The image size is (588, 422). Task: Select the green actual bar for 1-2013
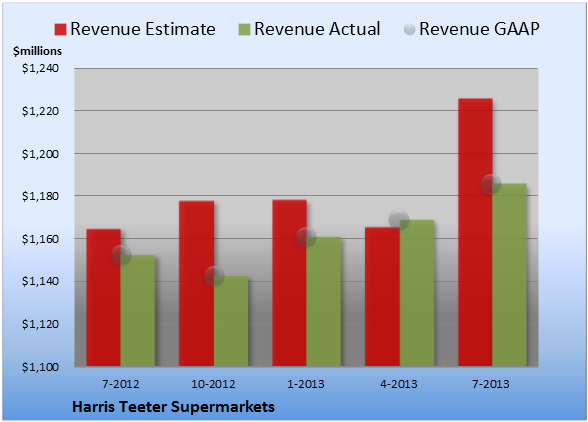324,302
